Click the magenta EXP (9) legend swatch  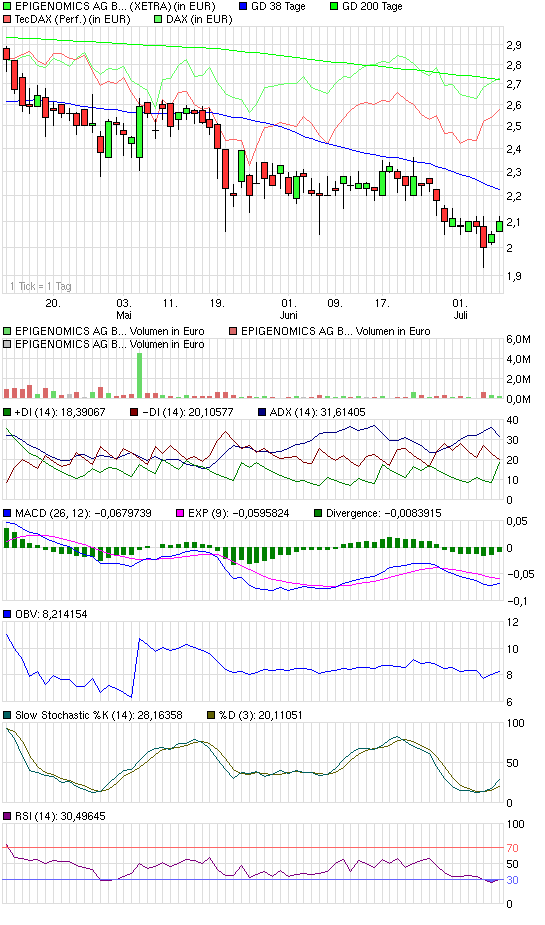pyautogui.click(x=180, y=513)
